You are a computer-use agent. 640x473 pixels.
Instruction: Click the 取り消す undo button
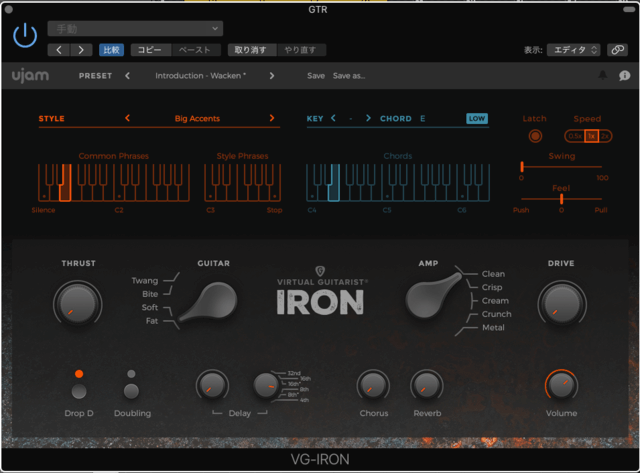point(251,50)
